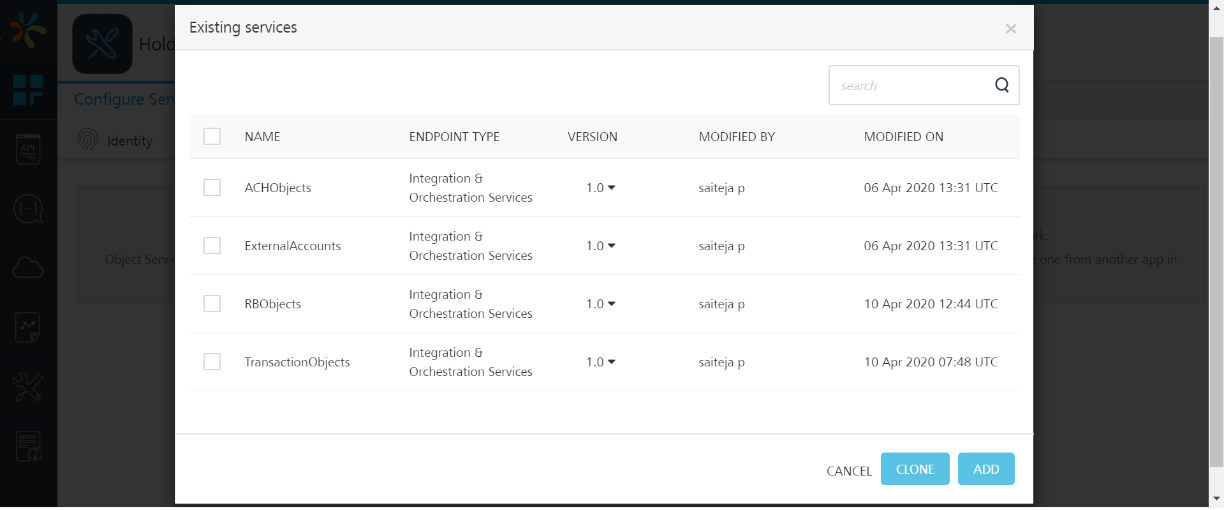Open TransactionObjects version 1.0 dropdown
Viewport: 1224px width, 510px height.
(x=600, y=362)
